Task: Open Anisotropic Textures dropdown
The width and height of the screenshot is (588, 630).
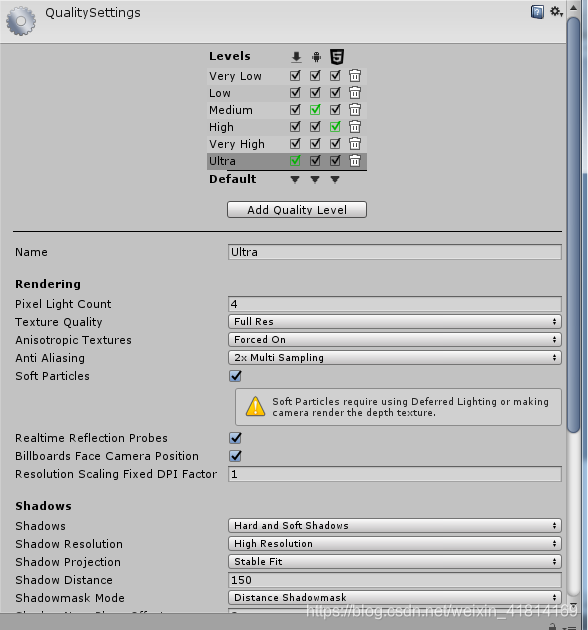Action: click(x=395, y=340)
